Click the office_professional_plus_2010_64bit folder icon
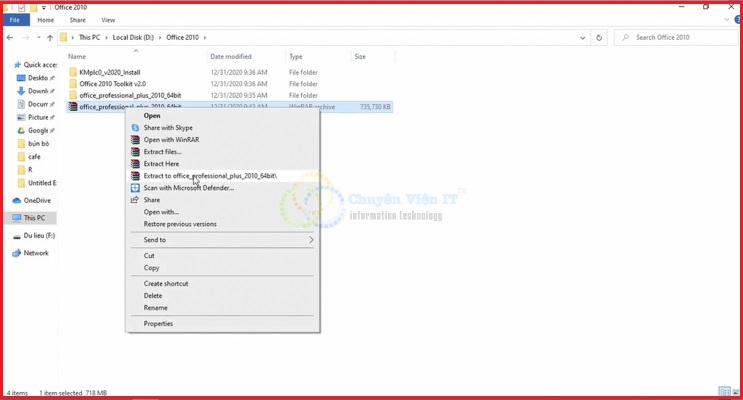Image resolution: width=743 pixels, height=400 pixels. 72,95
